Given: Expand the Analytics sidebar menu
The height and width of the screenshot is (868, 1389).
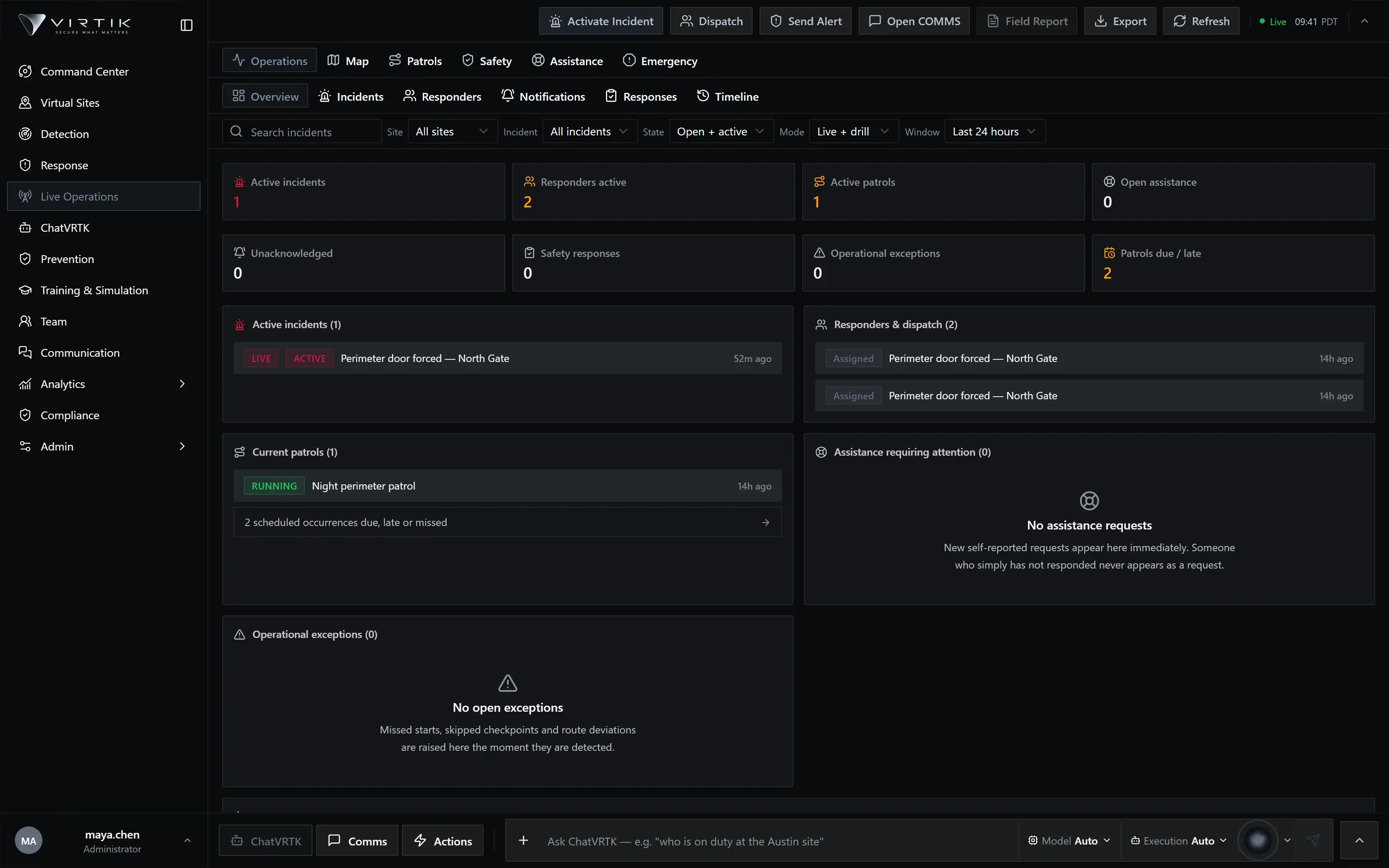Looking at the screenshot, I should coord(103,384).
